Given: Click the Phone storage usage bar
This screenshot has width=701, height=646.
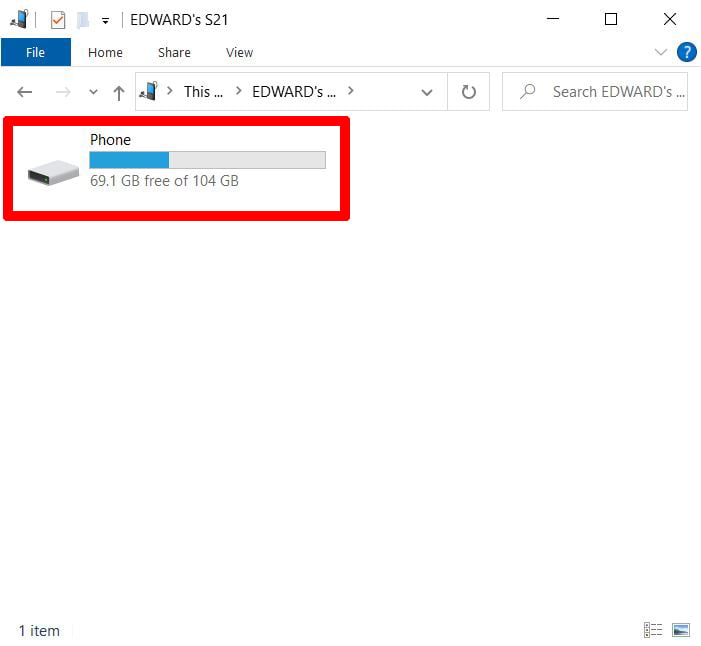Looking at the screenshot, I should 207,160.
